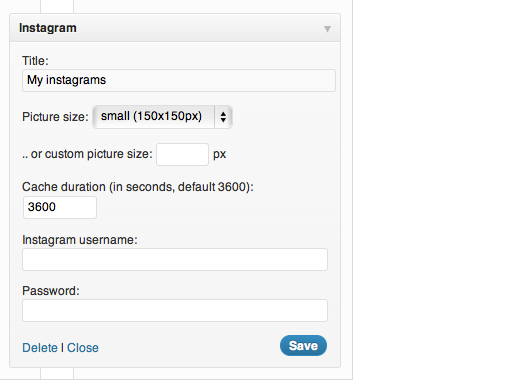This screenshot has width=517, height=382.
Task: Open the Picture size dropdown
Action: (x=162, y=117)
